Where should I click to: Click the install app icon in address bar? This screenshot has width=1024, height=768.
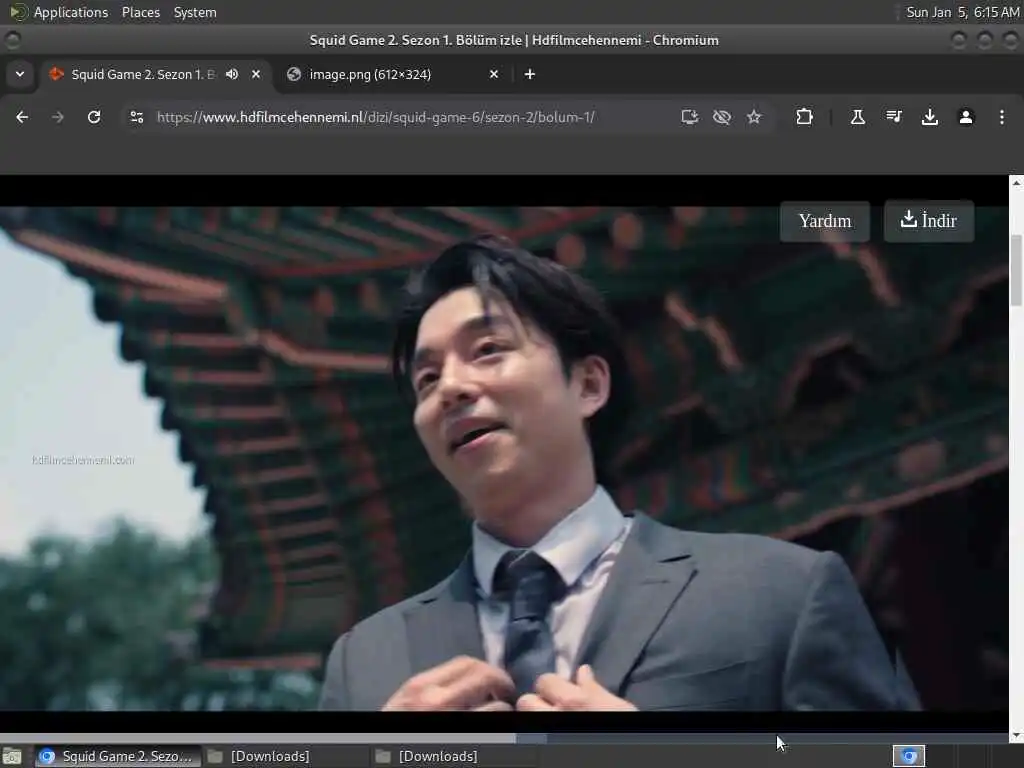click(690, 117)
